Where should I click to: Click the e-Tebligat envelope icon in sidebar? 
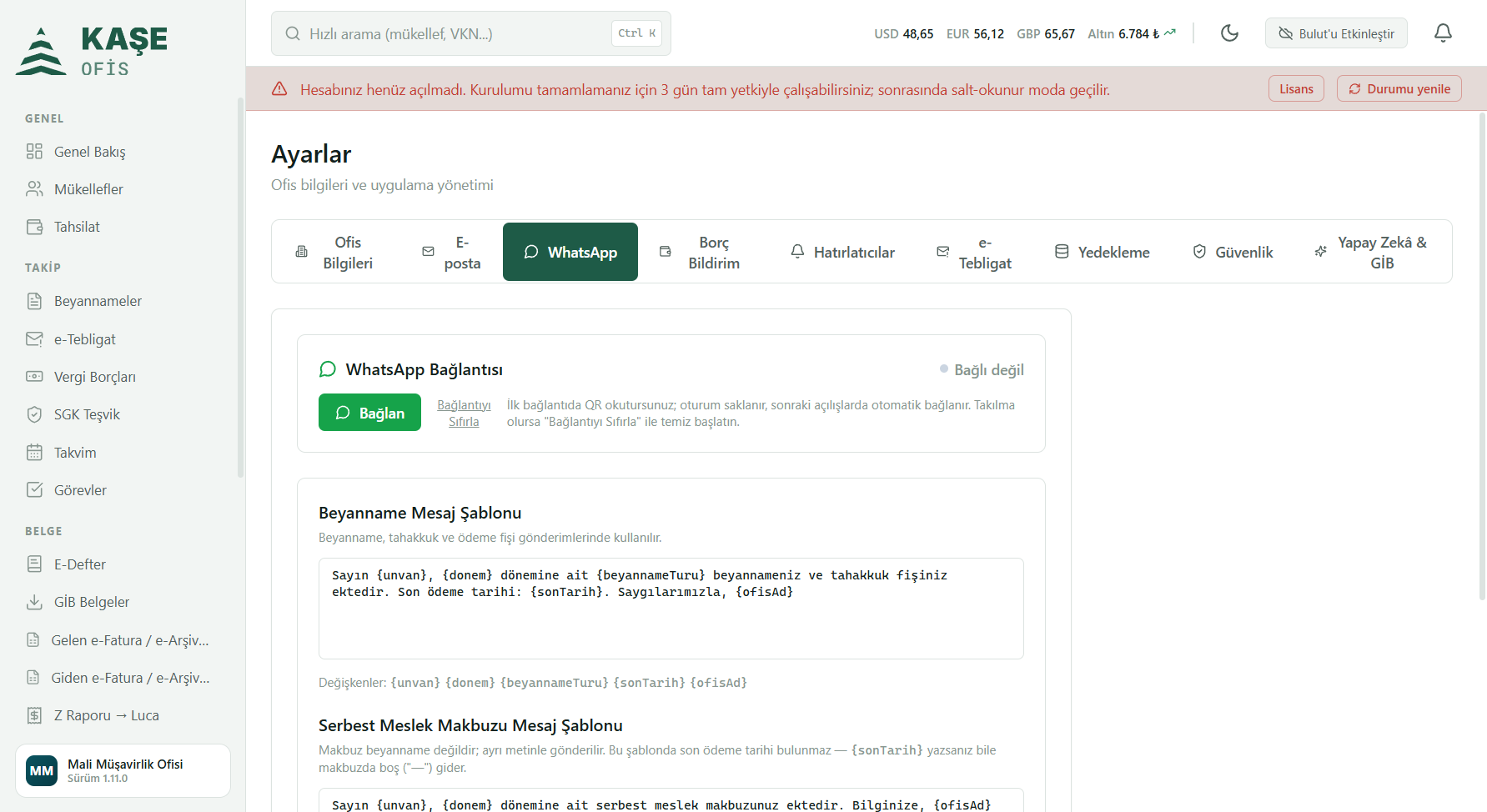pyautogui.click(x=34, y=339)
